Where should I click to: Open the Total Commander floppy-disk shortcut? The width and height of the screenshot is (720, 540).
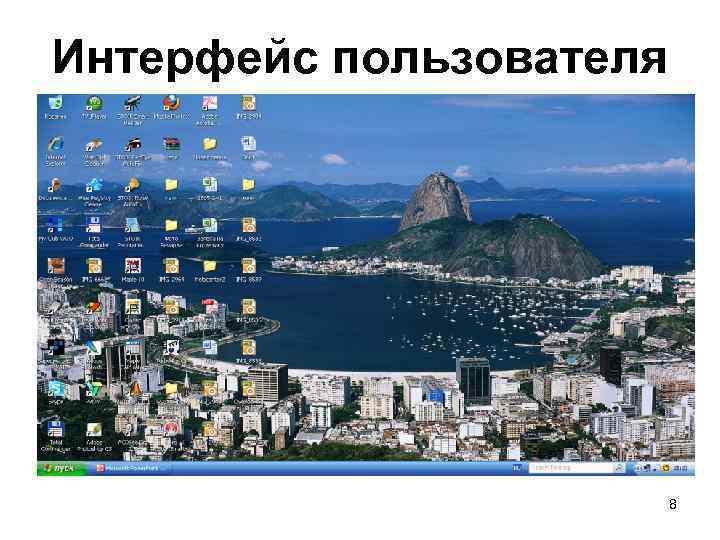tap(56, 435)
